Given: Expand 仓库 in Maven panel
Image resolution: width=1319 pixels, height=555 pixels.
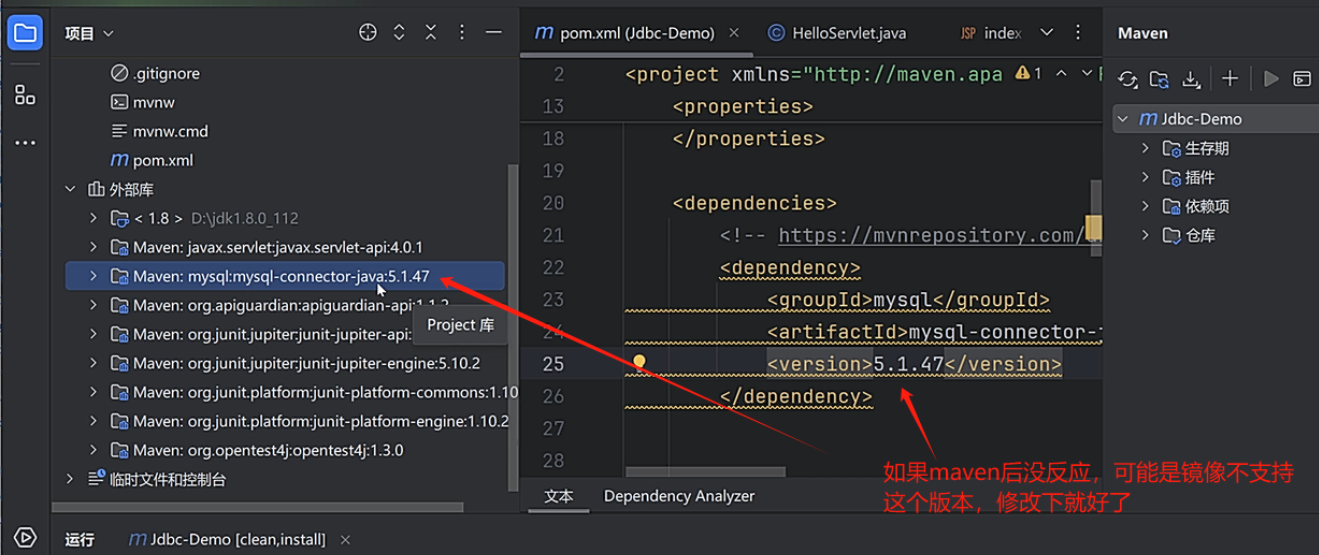Looking at the screenshot, I should click(x=1146, y=235).
